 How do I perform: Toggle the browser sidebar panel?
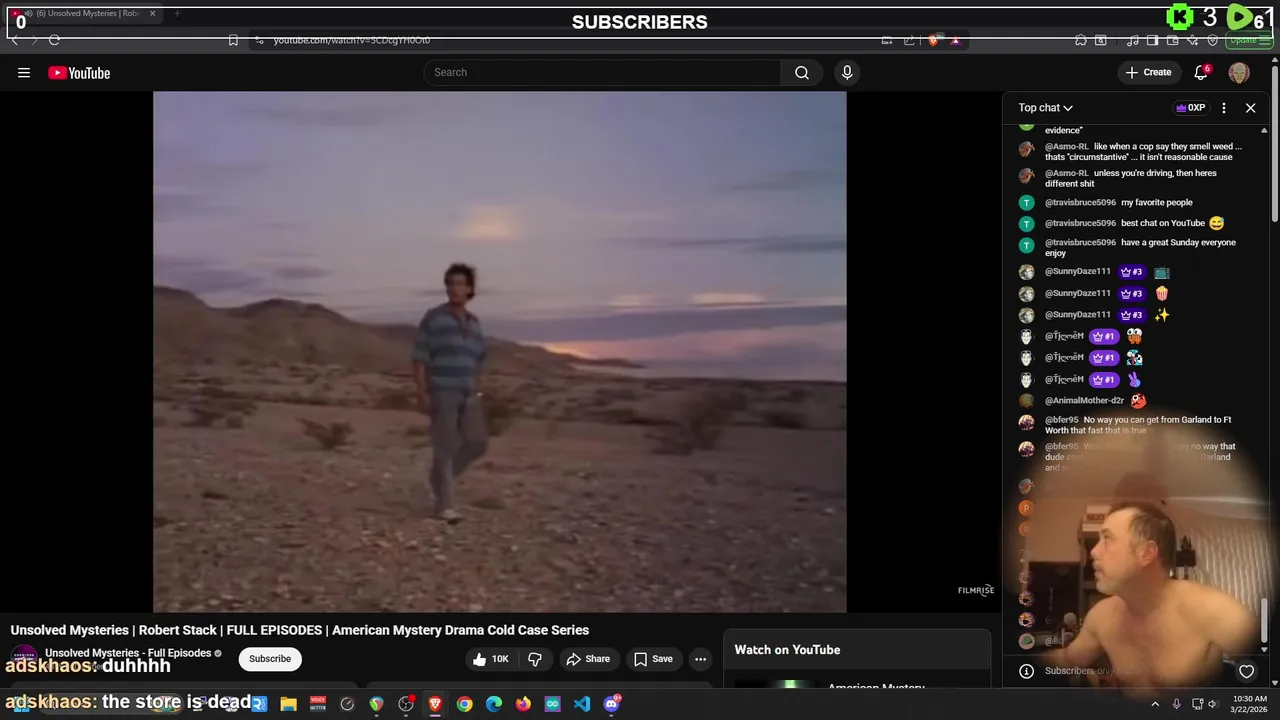[1152, 40]
